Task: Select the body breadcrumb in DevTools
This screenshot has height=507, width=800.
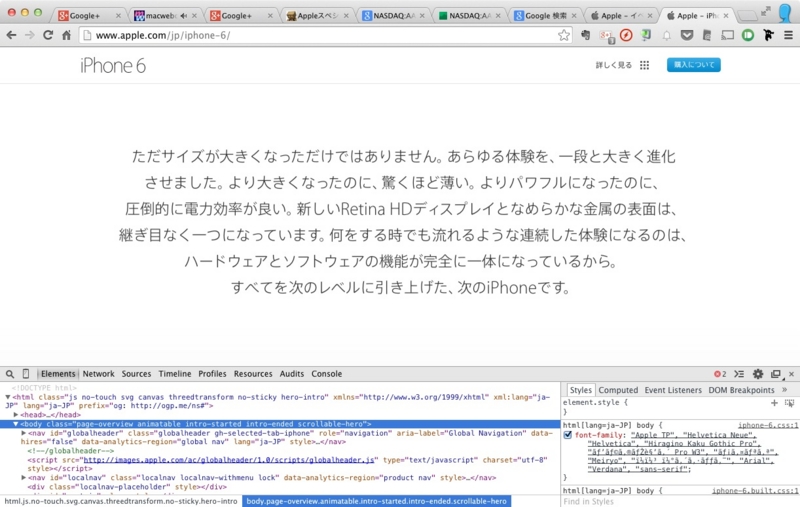Action: tap(377, 501)
